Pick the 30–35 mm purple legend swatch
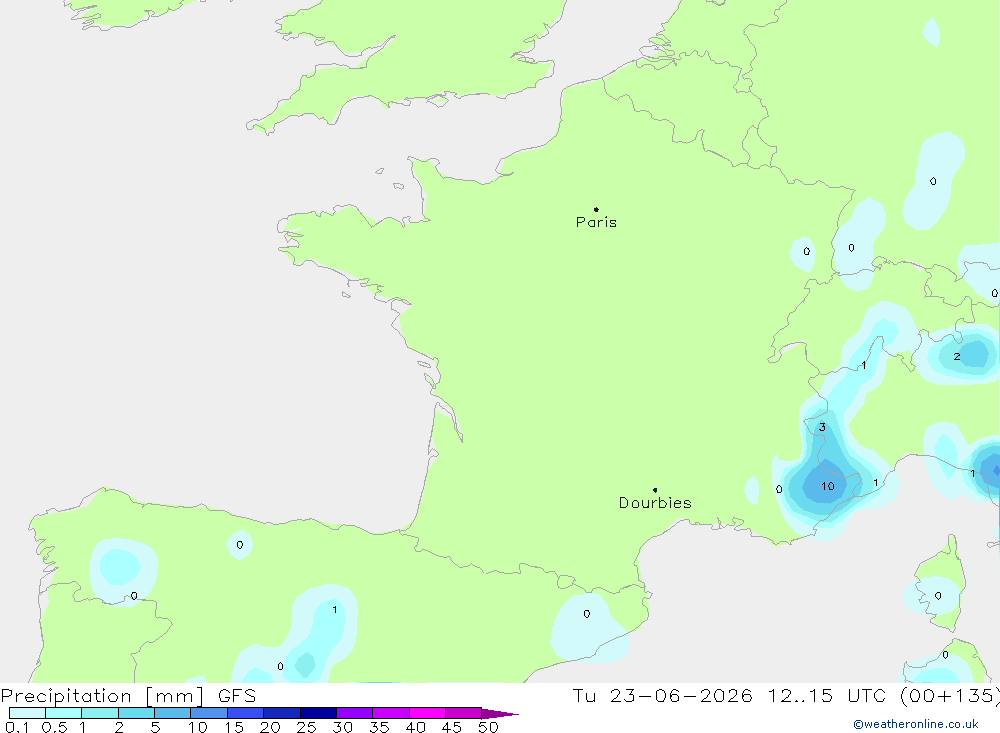This screenshot has width=1000, height=733. click(355, 713)
